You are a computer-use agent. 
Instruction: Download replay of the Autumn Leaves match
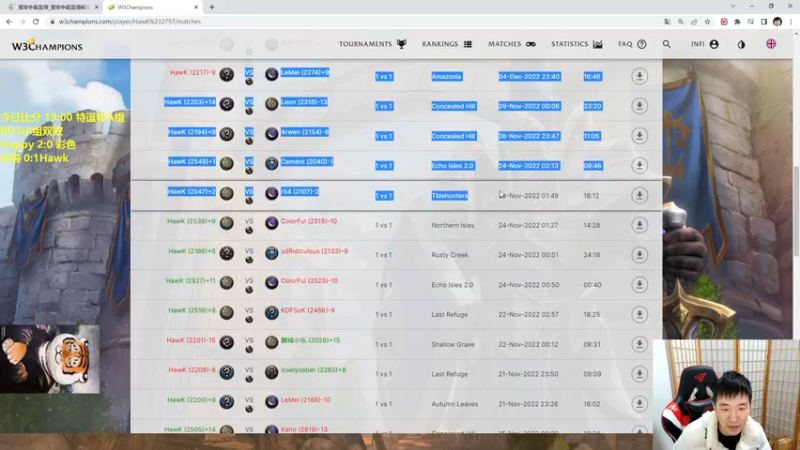639,404
